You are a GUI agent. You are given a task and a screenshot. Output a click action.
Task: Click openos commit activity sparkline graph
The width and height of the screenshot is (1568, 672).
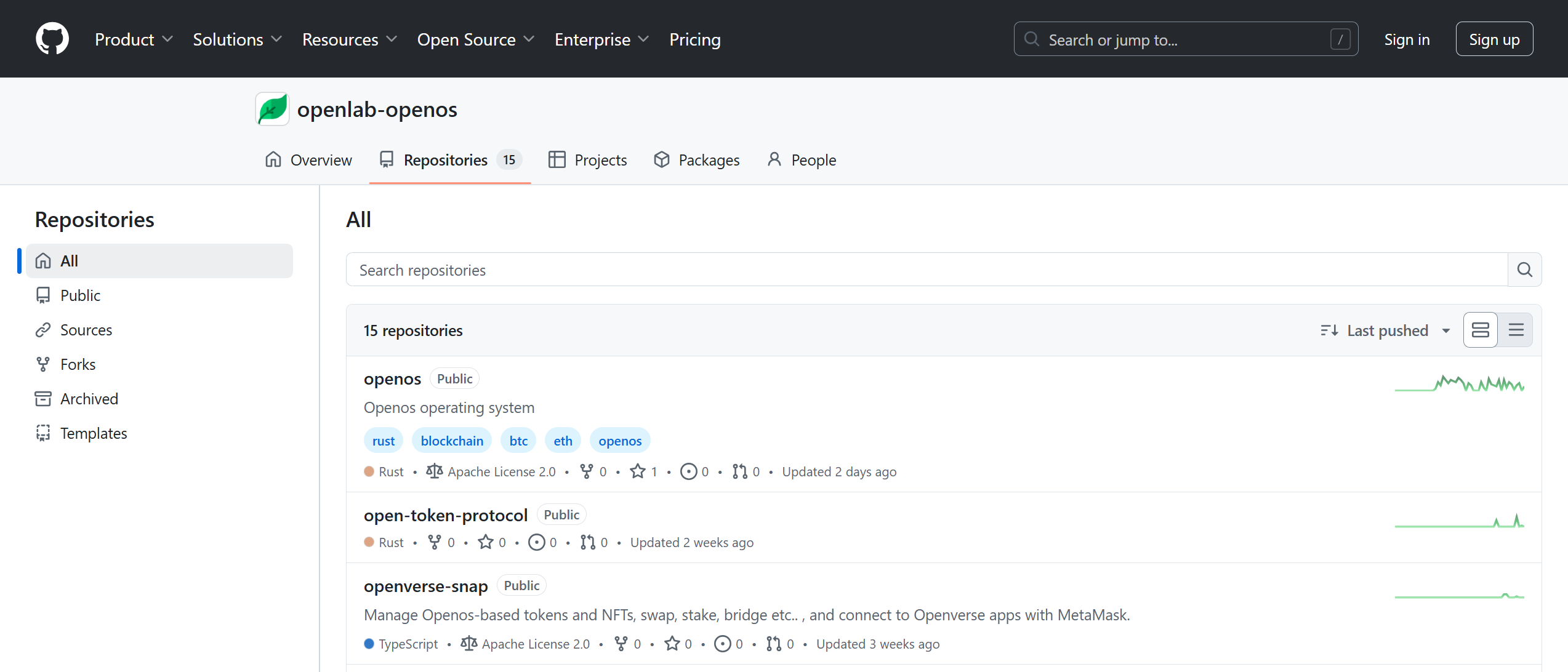click(x=1459, y=384)
